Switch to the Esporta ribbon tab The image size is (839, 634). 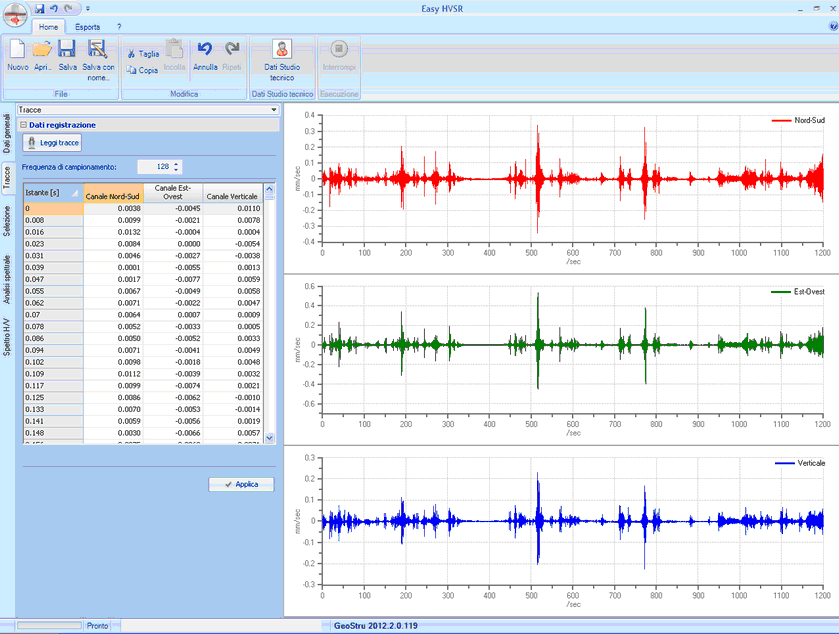[87, 27]
